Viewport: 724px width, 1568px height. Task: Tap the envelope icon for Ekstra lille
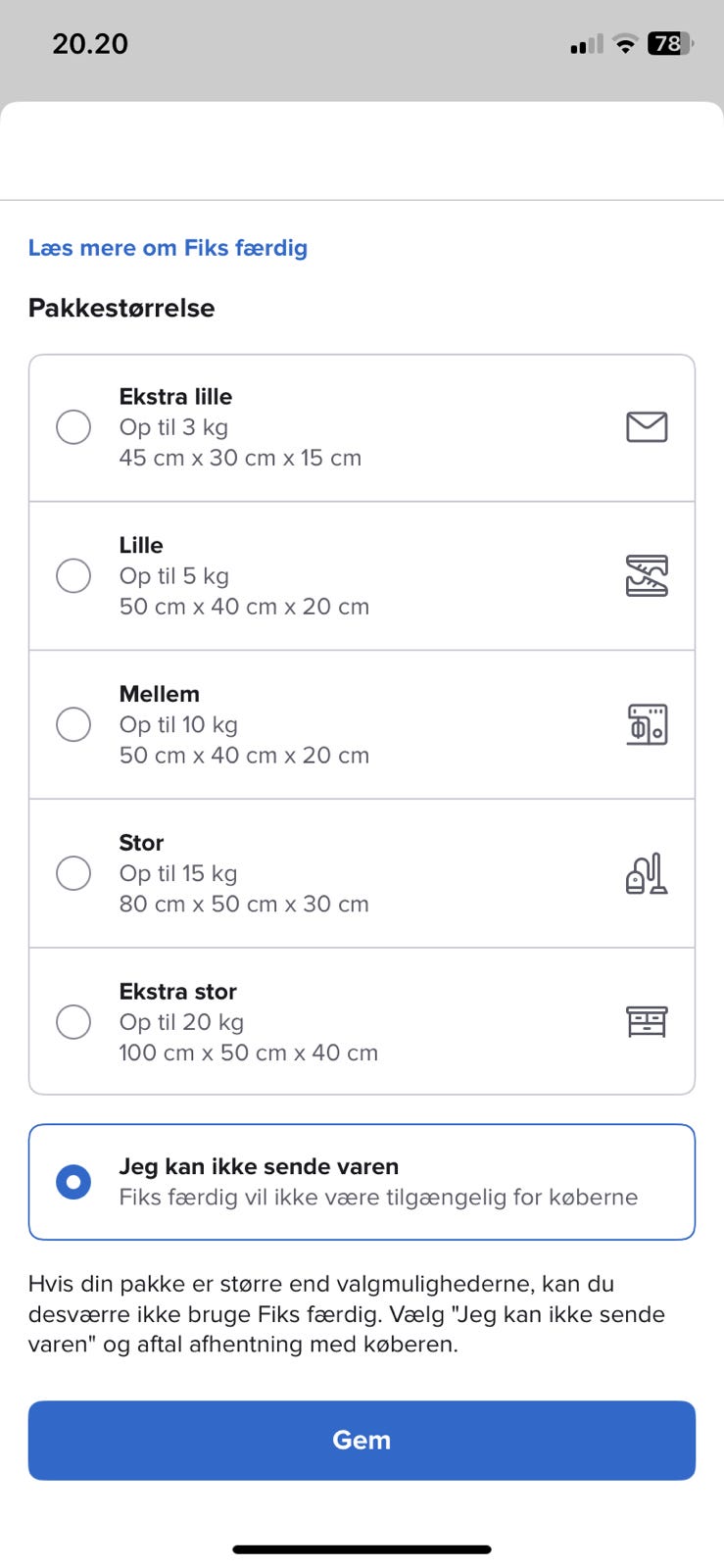pyautogui.click(x=647, y=427)
